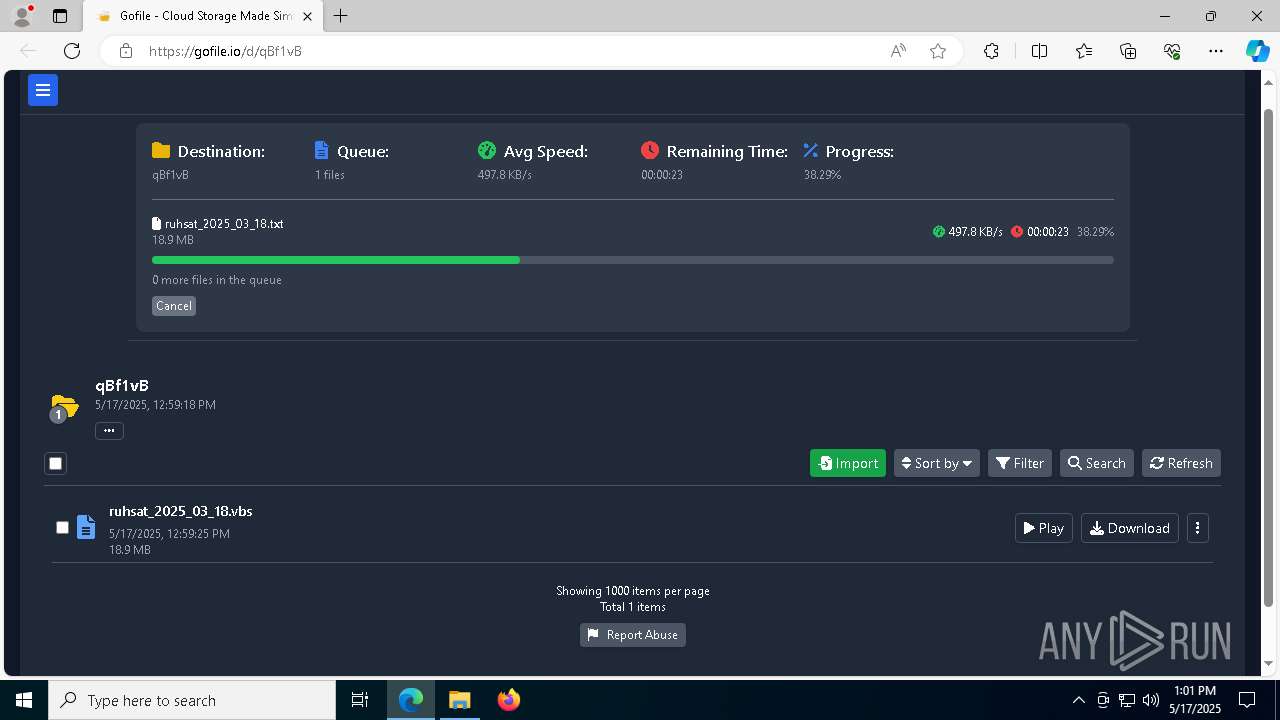1280x720 pixels.
Task: Refresh the folder contents
Action: pyautogui.click(x=1181, y=463)
